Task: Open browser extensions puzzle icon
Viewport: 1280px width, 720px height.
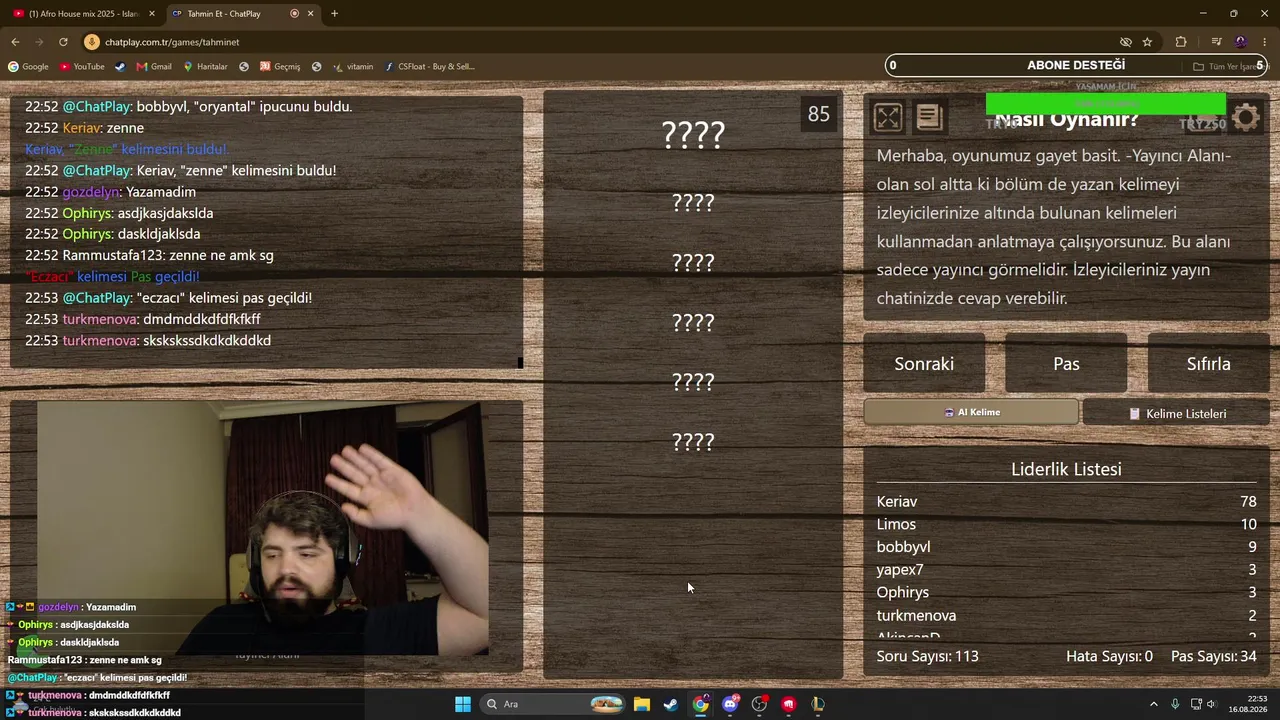Action: (x=1181, y=42)
